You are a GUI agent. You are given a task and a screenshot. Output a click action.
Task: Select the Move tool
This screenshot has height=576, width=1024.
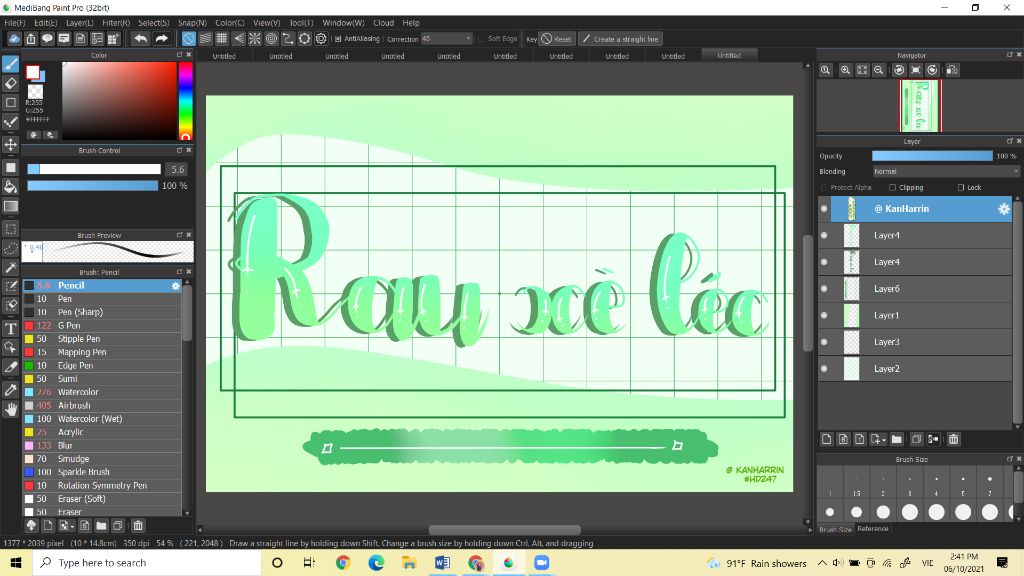pyautogui.click(x=10, y=144)
